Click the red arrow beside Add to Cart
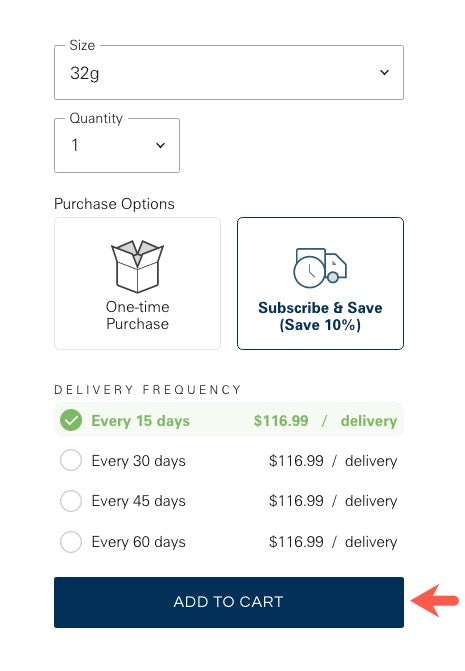Viewport: 465px width, 671px height. [x=435, y=600]
